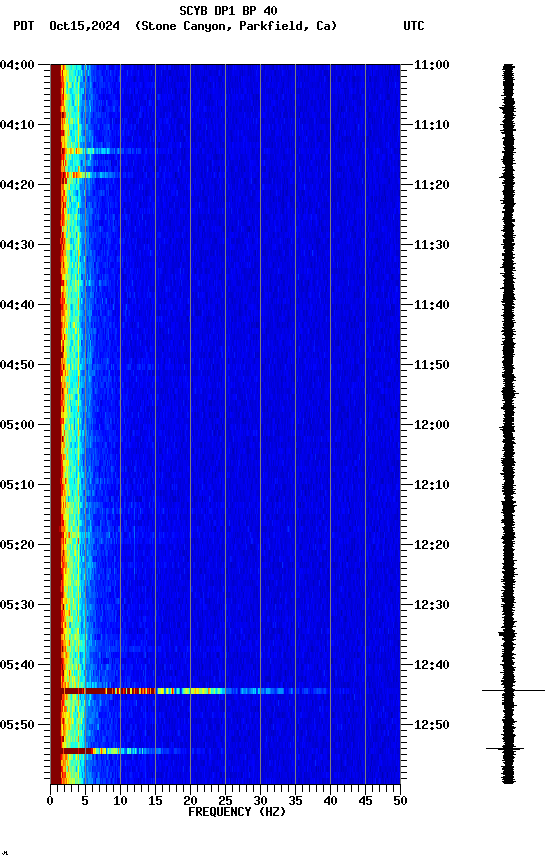
Task: Click the spectrogram event band near 05:54 PDT
Action: point(127,751)
